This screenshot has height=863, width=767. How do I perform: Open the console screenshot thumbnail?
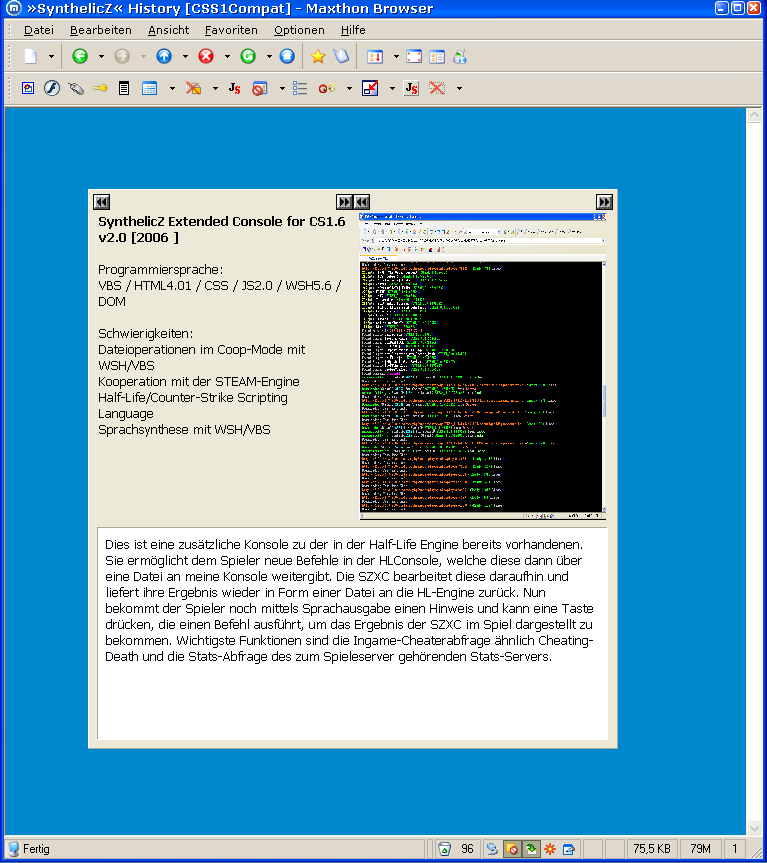(483, 367)
